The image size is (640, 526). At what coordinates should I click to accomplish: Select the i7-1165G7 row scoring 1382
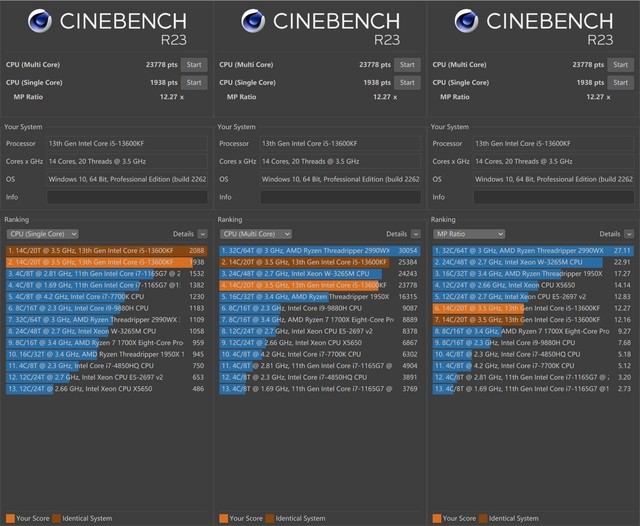(107, 285)
